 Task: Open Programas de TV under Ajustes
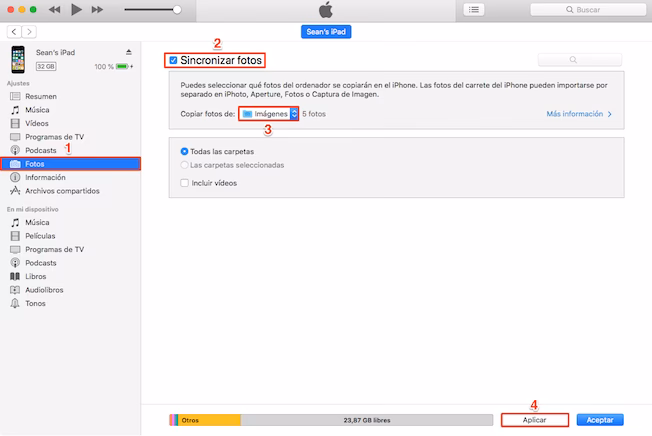(70, 137)
